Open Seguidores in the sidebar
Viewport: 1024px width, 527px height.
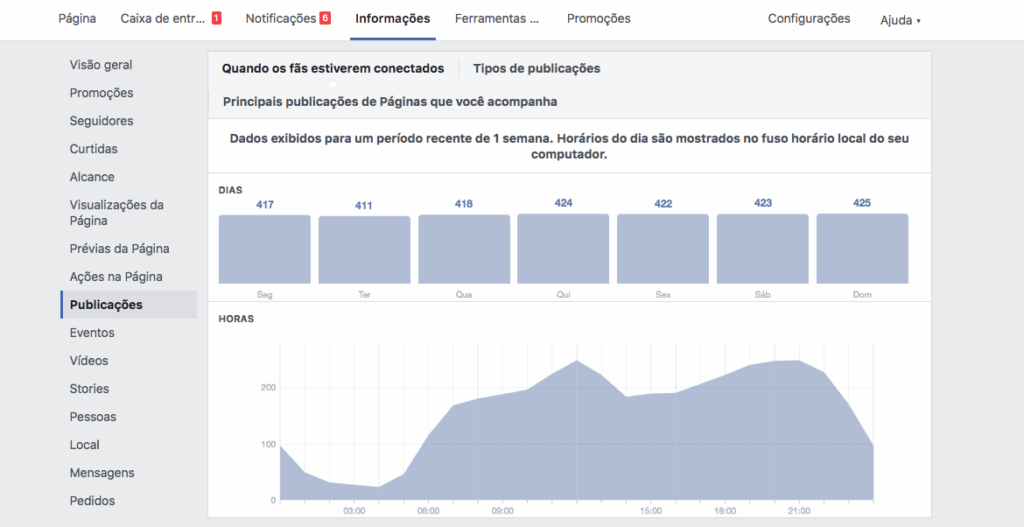pos(101,121)
